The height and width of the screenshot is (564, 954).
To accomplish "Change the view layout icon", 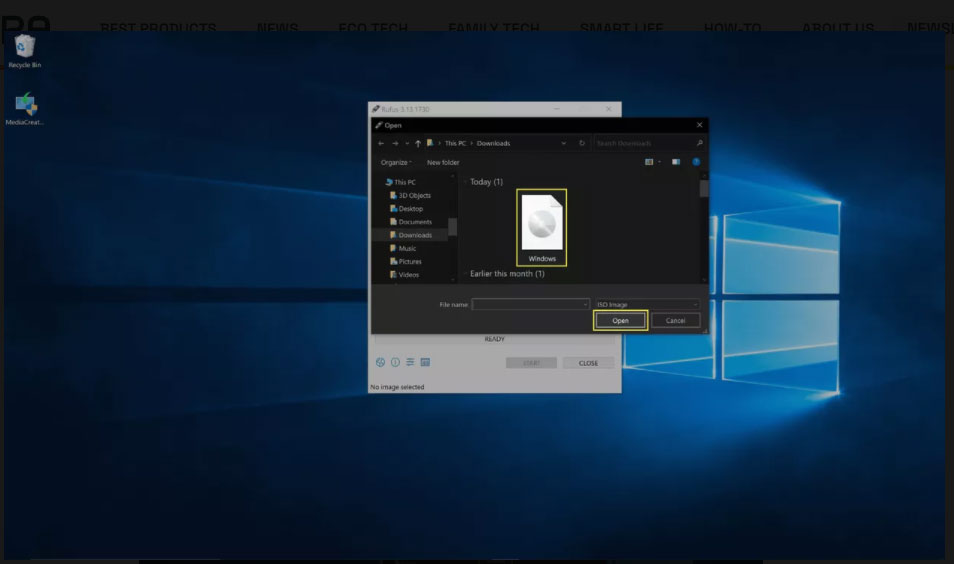I will coord(649,162).
